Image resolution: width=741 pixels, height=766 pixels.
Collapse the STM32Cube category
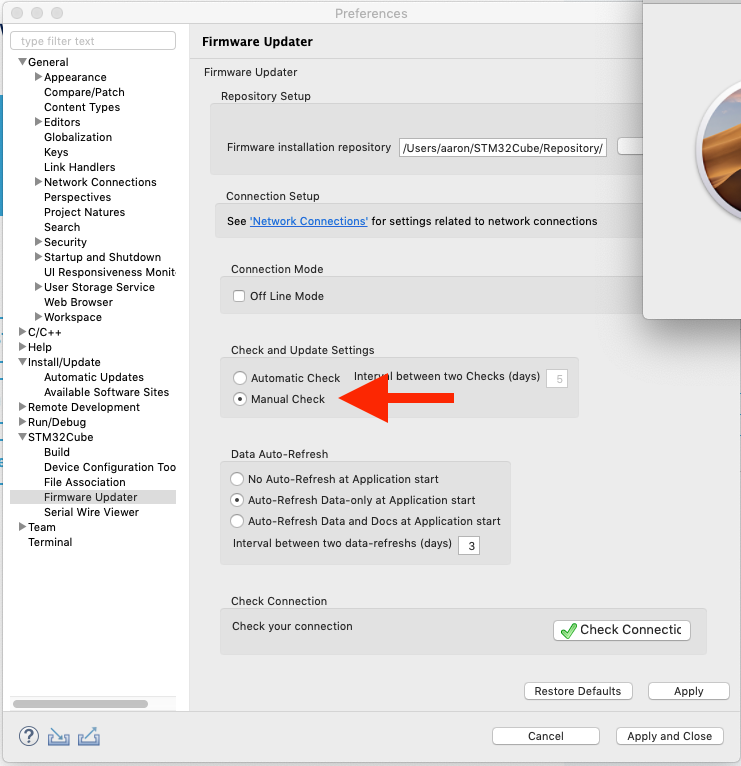[22, 437]
